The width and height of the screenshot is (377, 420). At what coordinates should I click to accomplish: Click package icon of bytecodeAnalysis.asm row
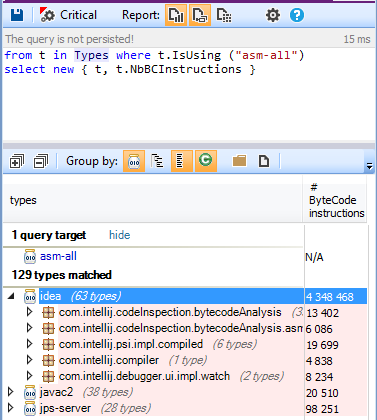[48, 328]
